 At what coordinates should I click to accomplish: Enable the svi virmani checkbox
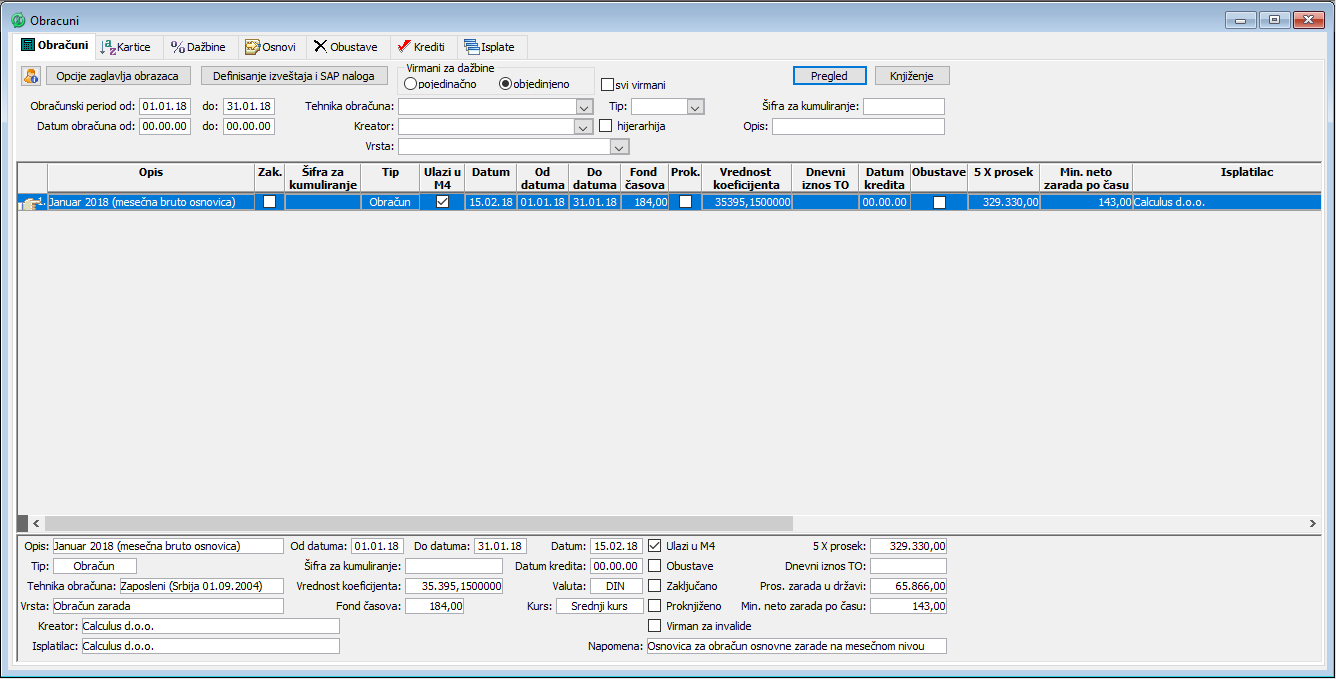(x=607, y=86)
